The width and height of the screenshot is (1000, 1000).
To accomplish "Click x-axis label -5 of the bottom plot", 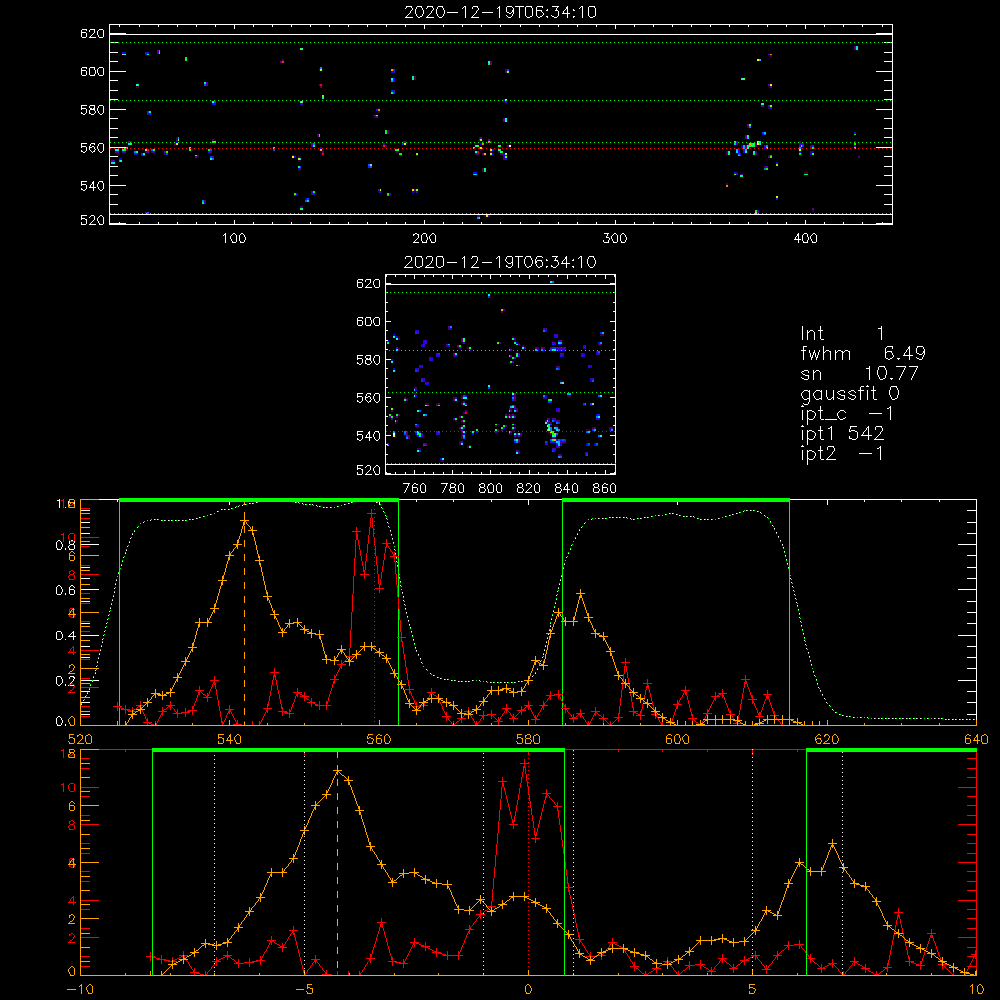I will pyautogui.click(x=304, y=990).
